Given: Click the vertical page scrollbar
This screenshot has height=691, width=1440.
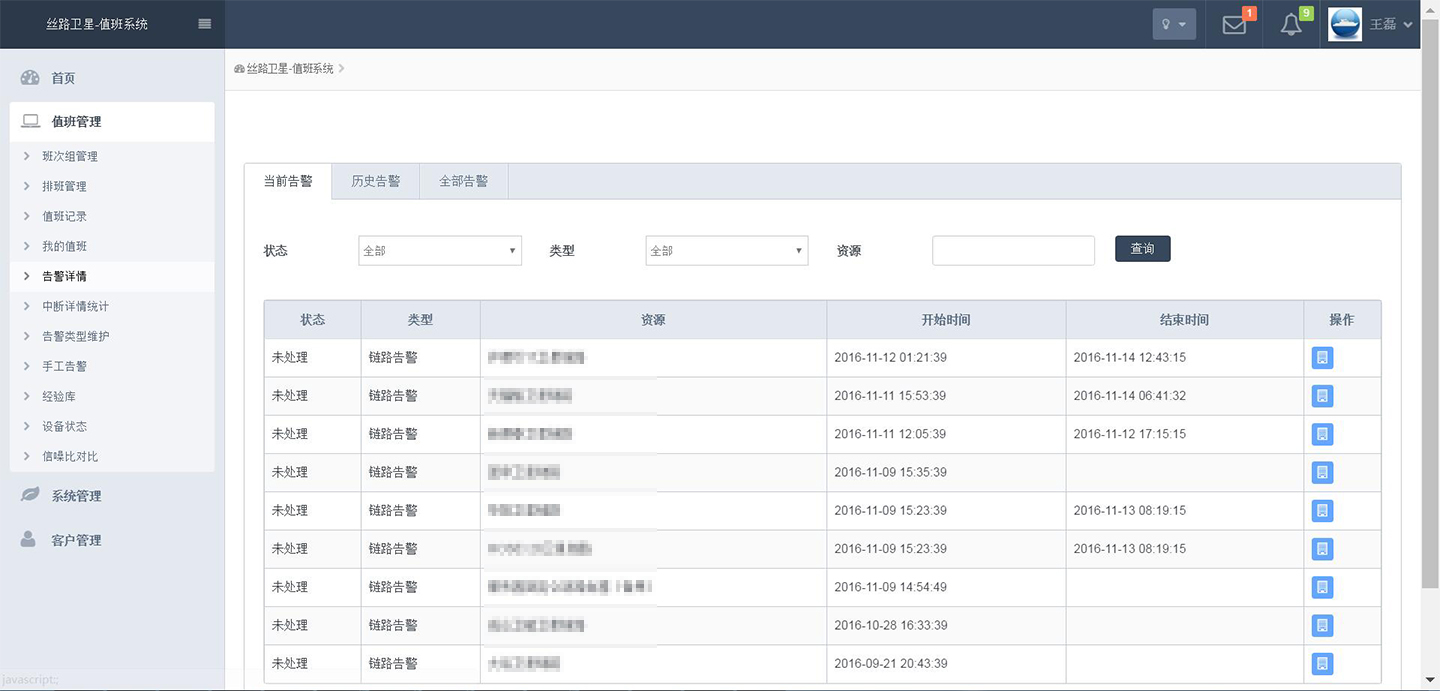Looking at the screenshot, I should pos(1430,300).
